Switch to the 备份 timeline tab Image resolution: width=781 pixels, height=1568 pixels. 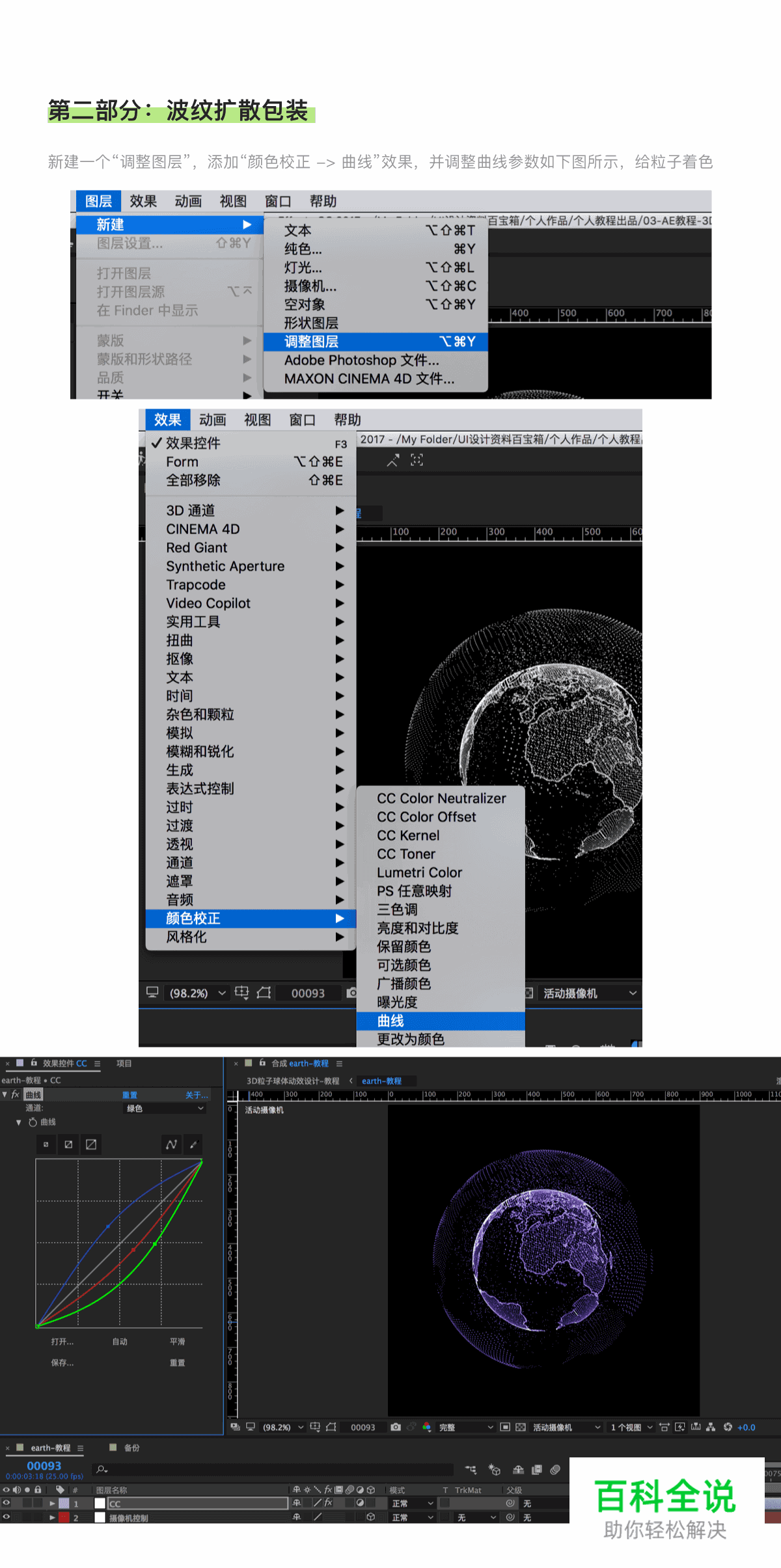pyautogui.click(x=132, y=1448)
